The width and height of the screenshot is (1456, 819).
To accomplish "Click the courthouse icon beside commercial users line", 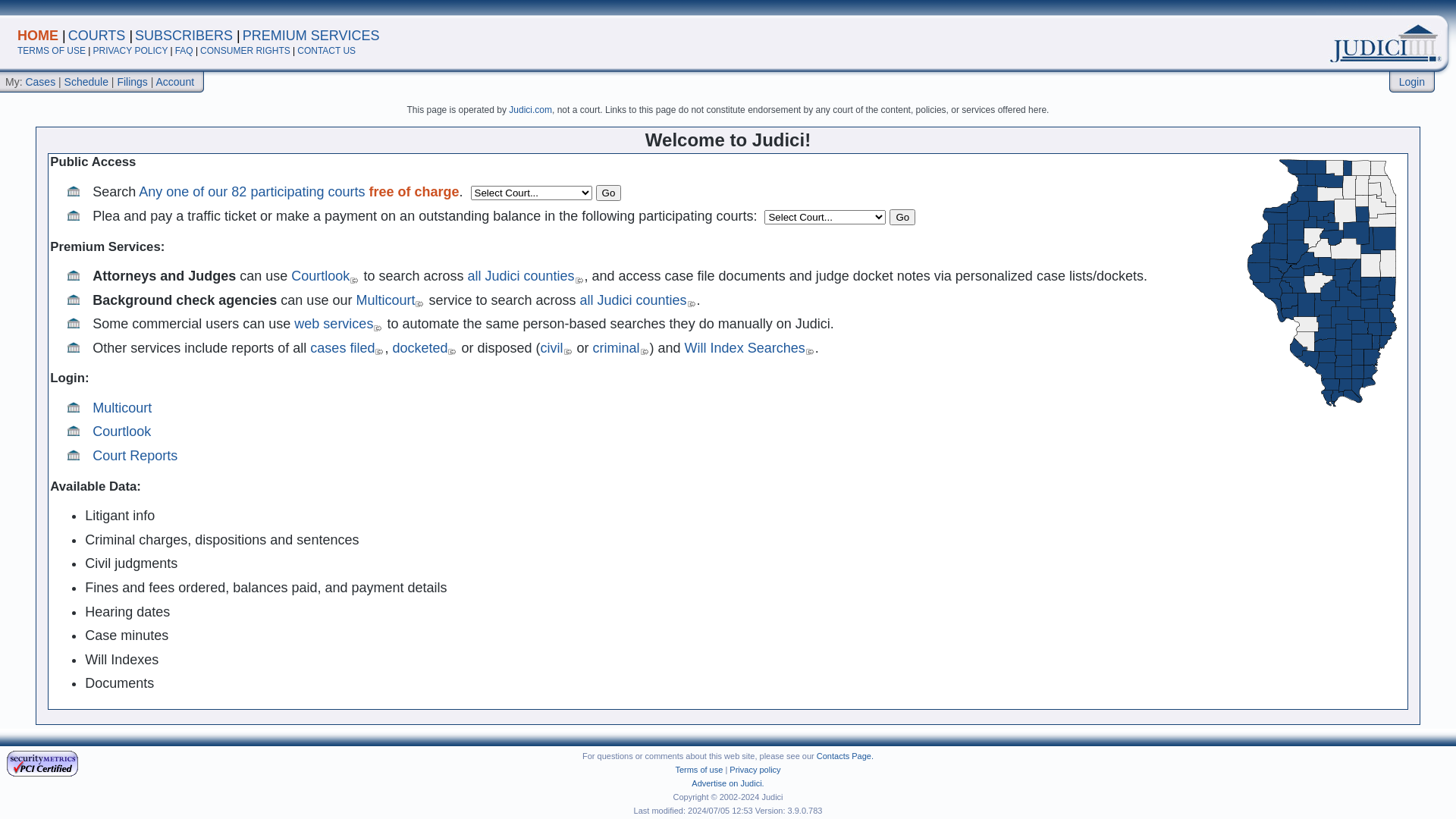I will 74,324.
